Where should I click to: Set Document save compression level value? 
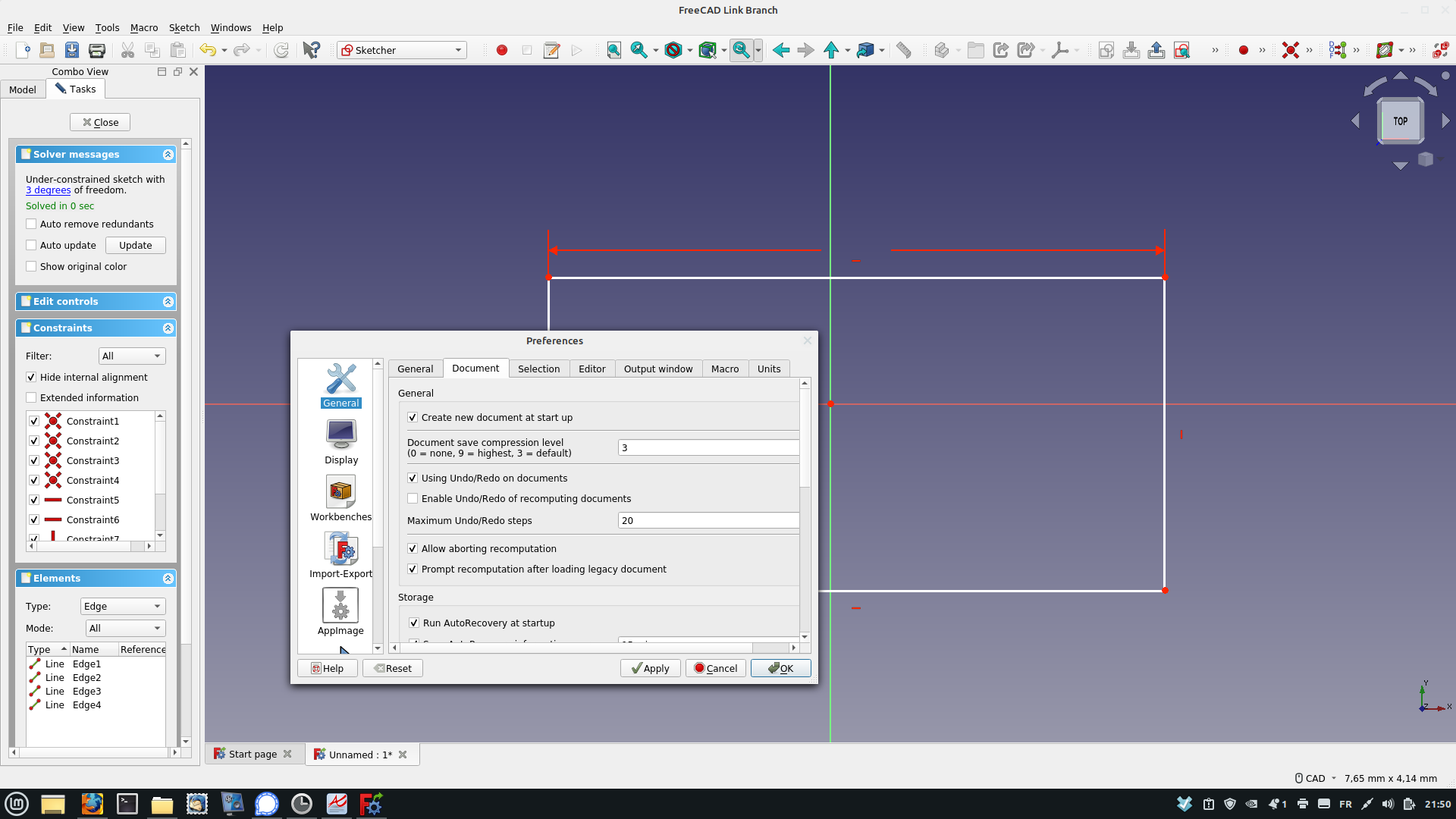(707, 447)
